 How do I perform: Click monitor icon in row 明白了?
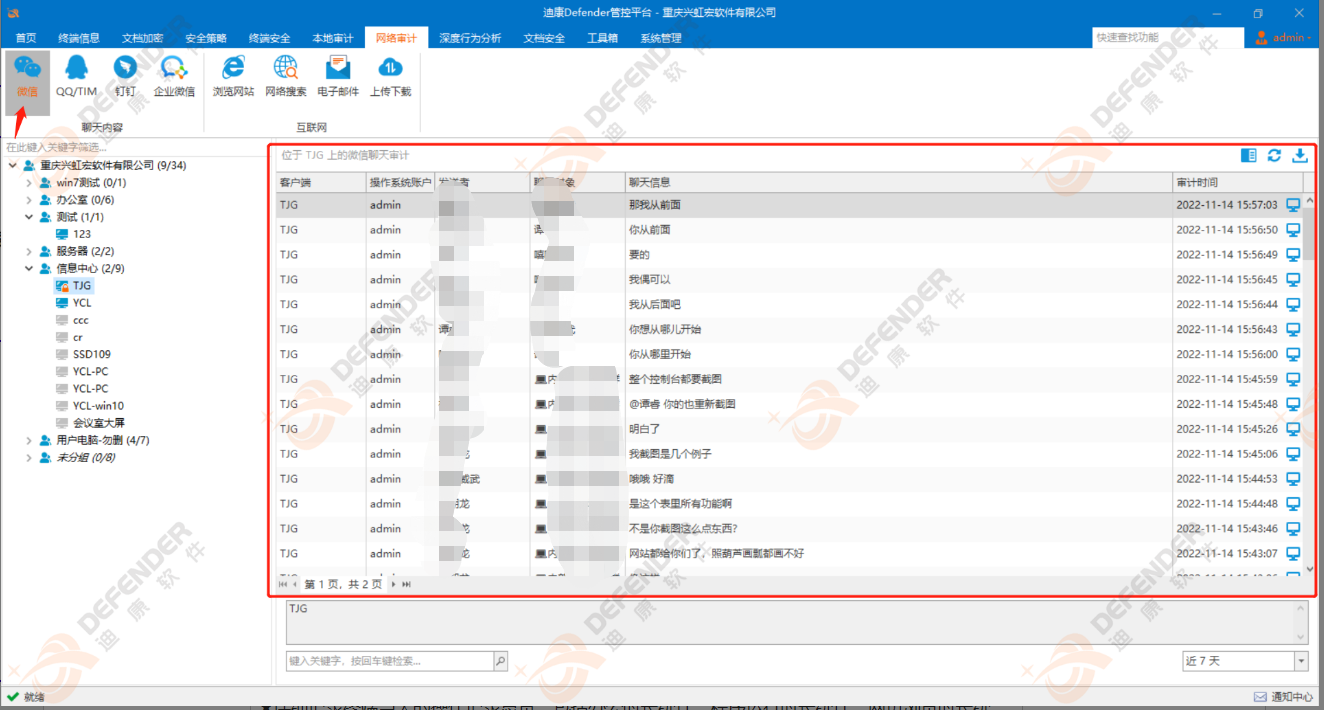tap(1293, 429)
